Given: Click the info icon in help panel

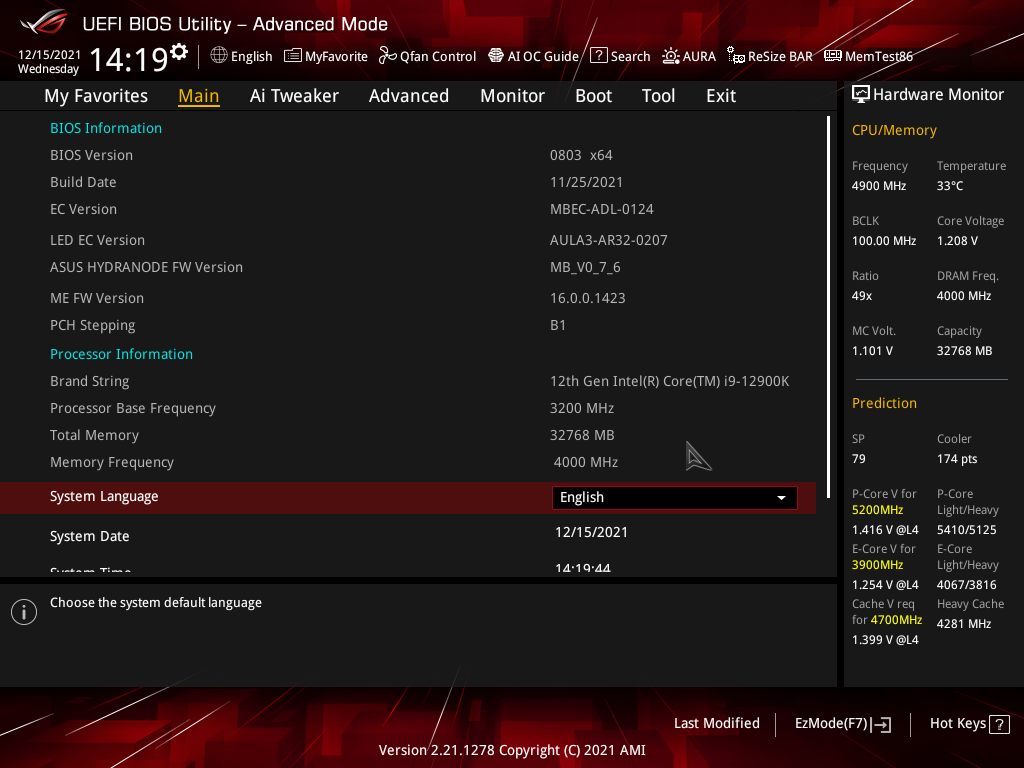Looking at the screenshot, I should point(24,612).
